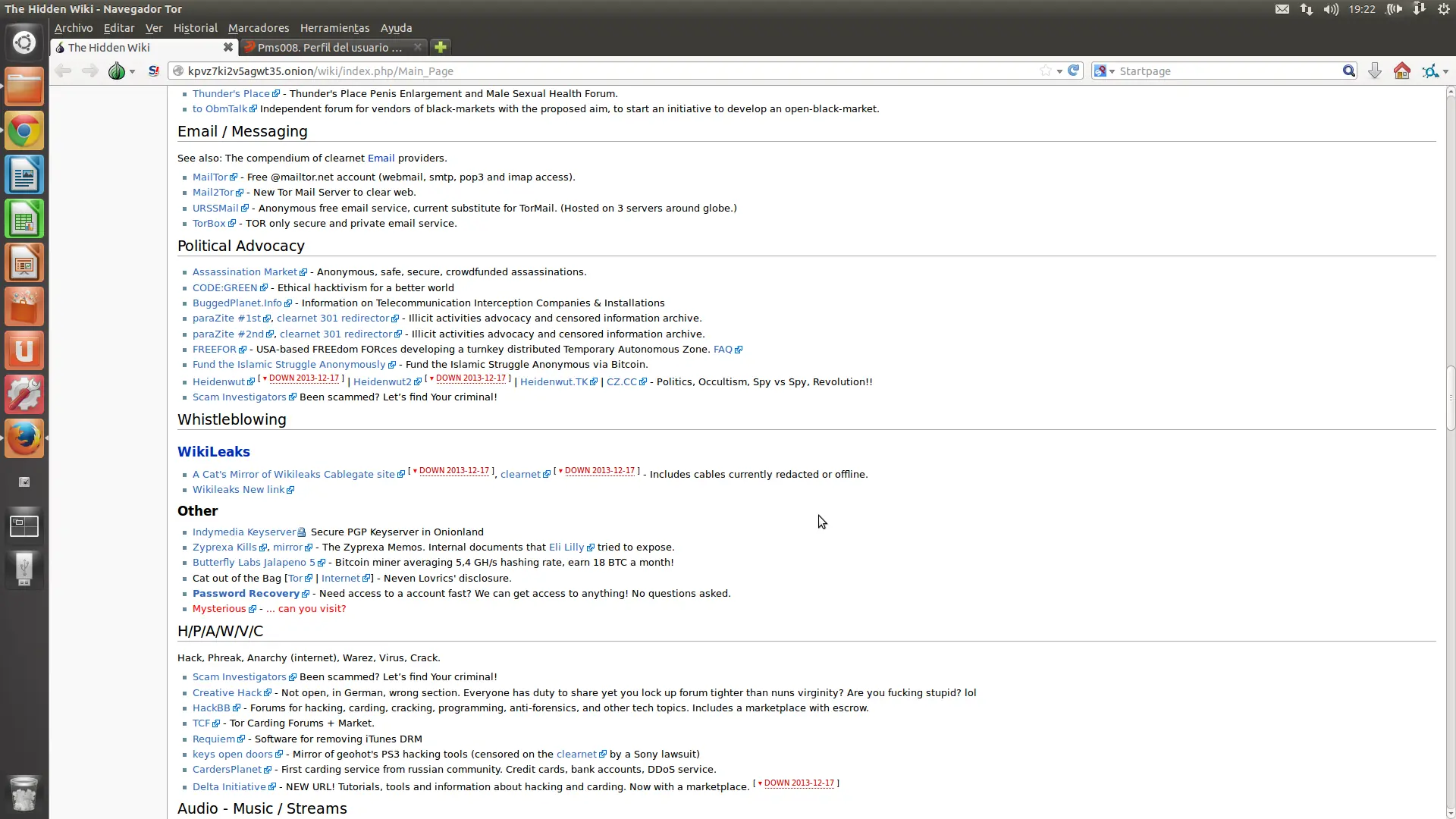This screenshot has height=819, width=1456.
Task: Open System Settings wrench icon in launcher
Action: click(24, 394)
